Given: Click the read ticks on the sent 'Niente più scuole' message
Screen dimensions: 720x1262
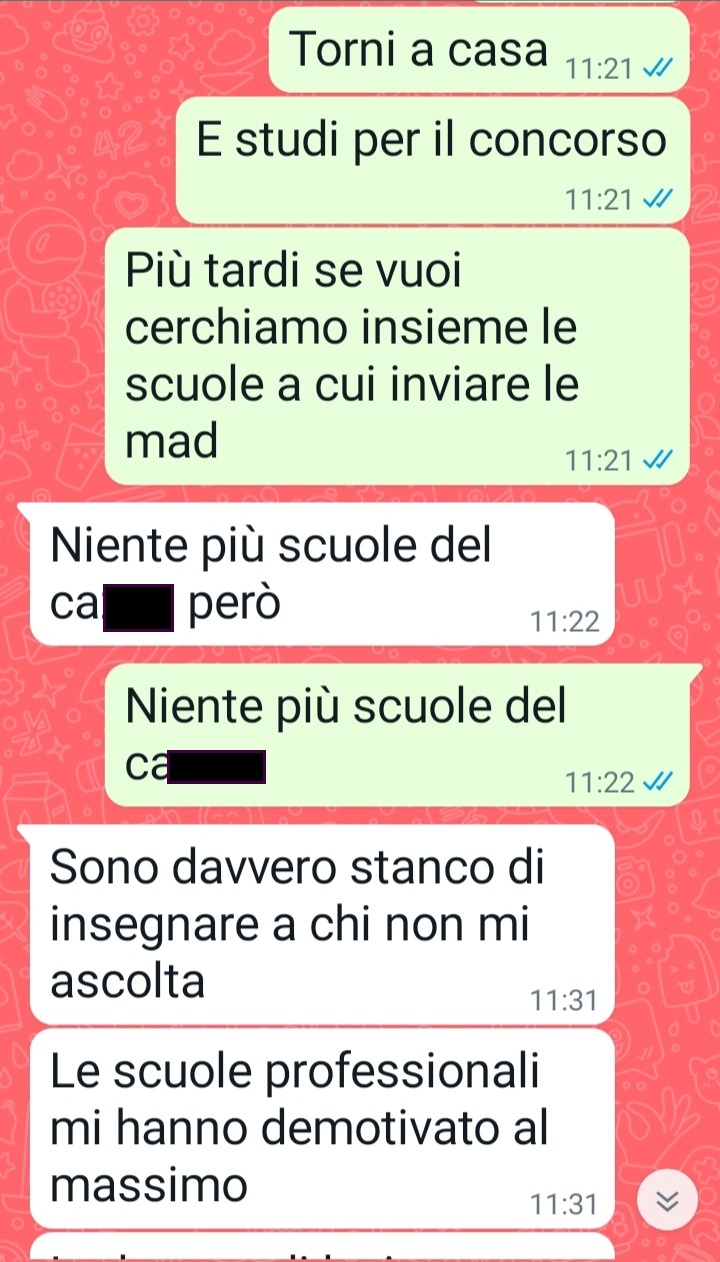Looking at the screenshot, I should pos(659,782).
